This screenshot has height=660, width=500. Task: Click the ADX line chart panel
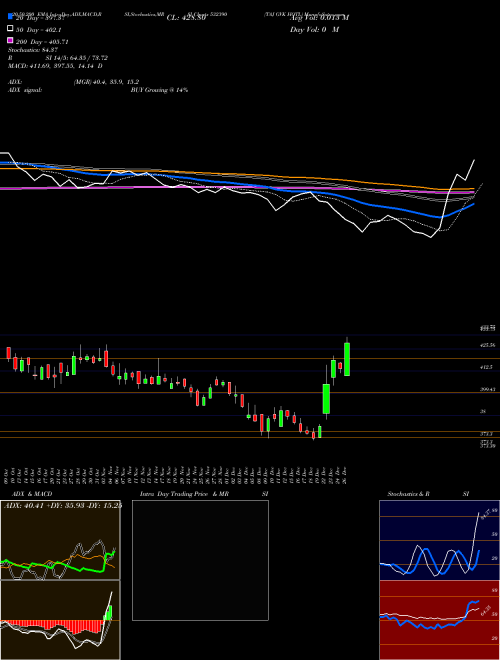point(60,540)
